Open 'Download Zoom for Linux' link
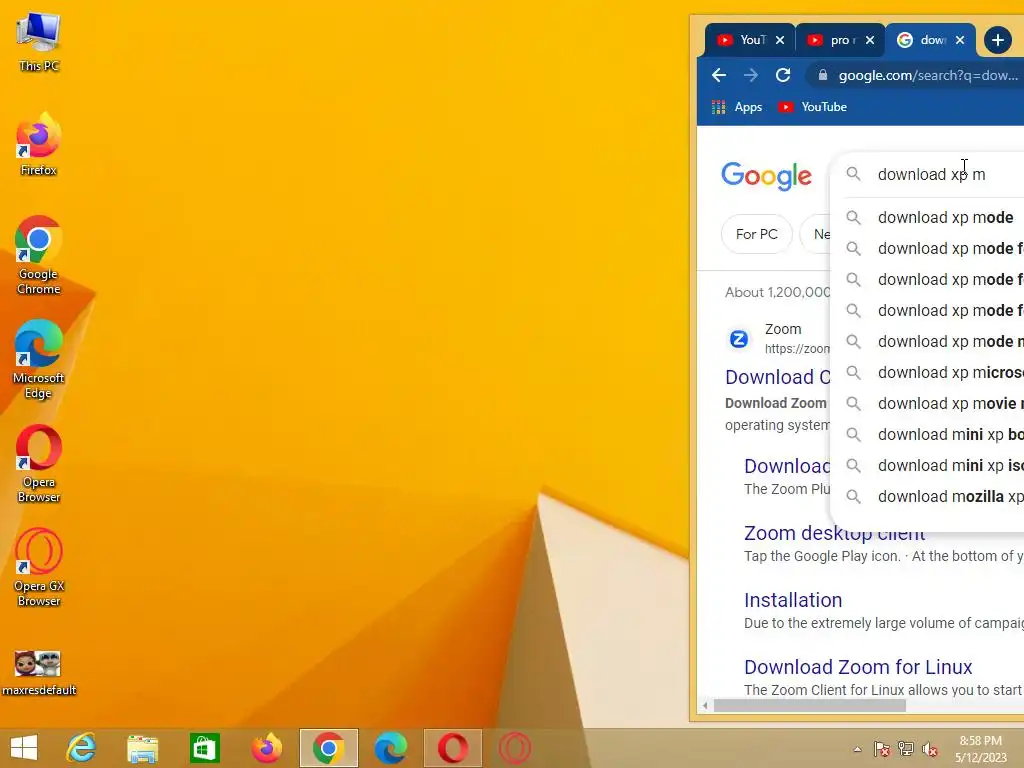 858,667
